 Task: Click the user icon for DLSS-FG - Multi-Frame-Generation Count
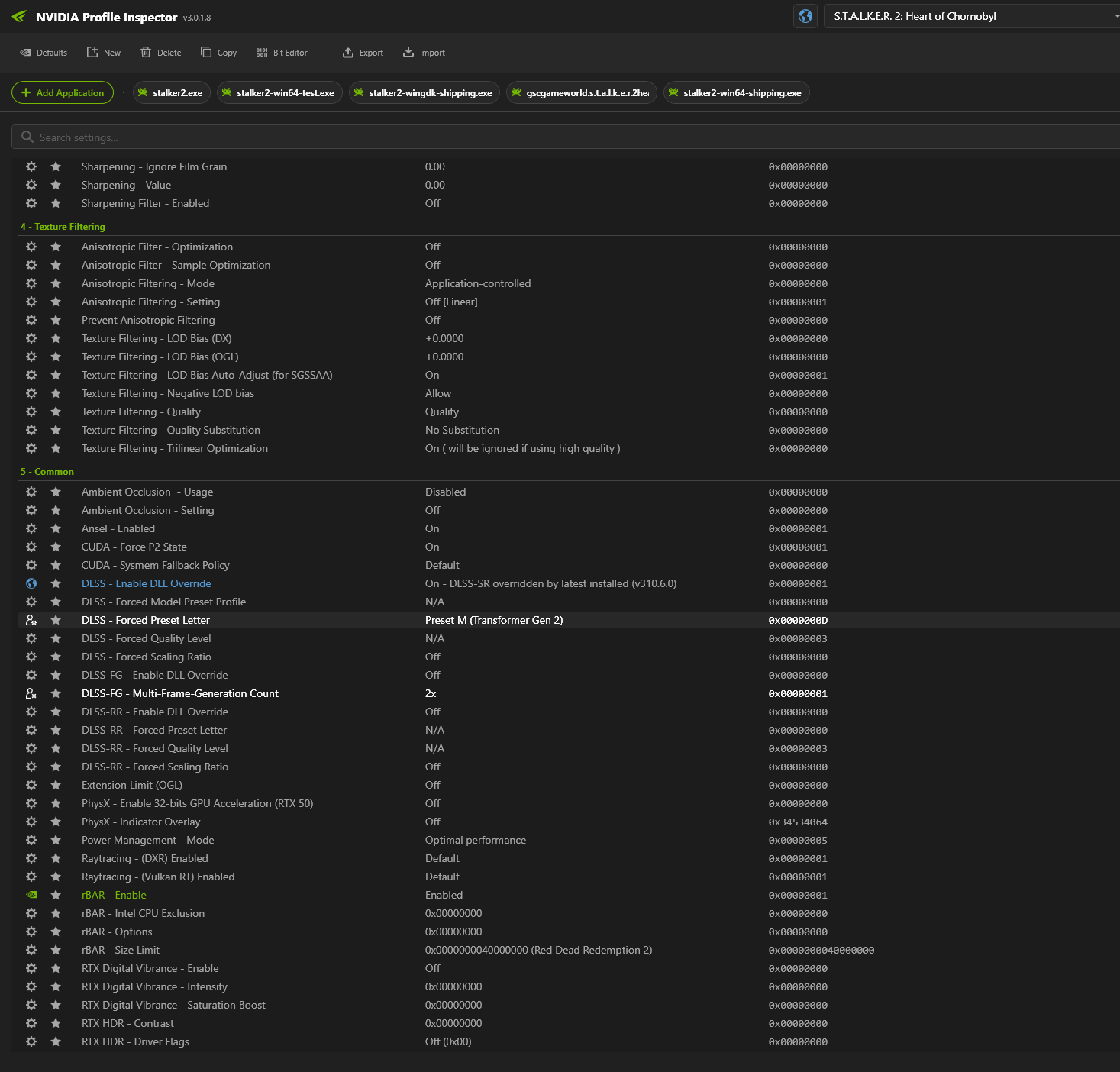pos(31,693)
